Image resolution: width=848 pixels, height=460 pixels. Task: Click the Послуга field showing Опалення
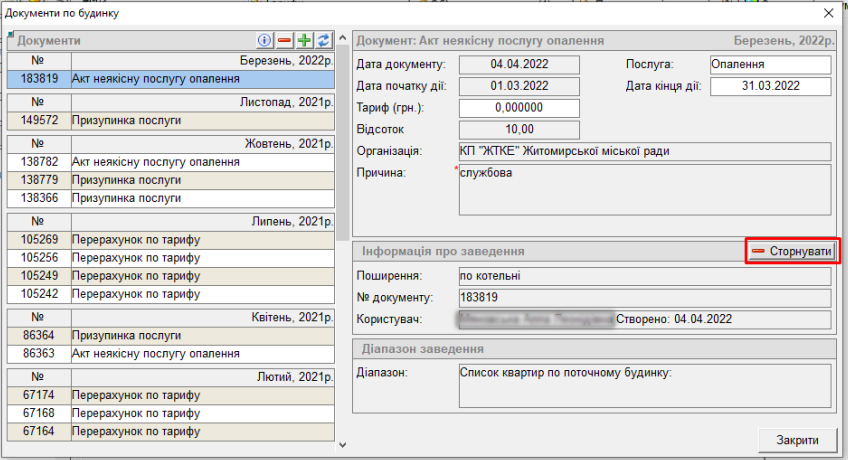click(x=769, y=65)
